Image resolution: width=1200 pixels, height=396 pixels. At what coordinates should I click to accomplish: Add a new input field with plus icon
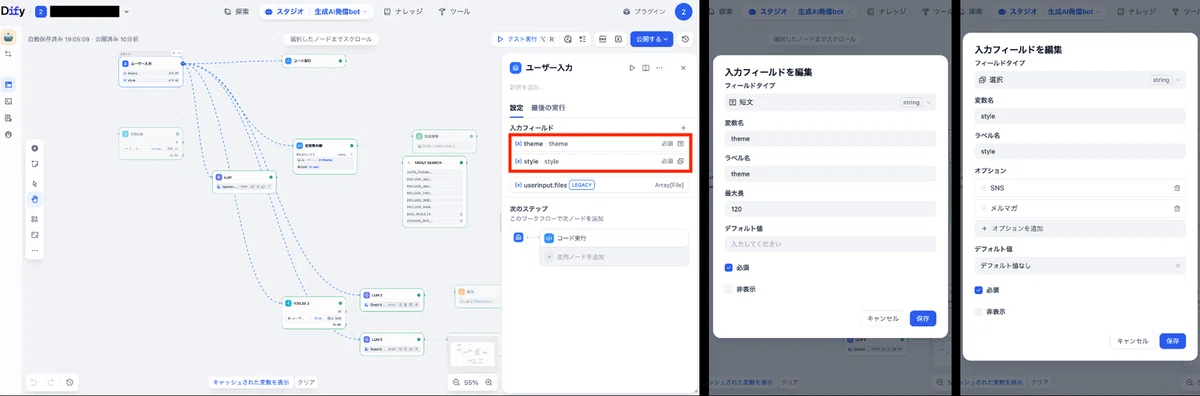coord(683,128)
